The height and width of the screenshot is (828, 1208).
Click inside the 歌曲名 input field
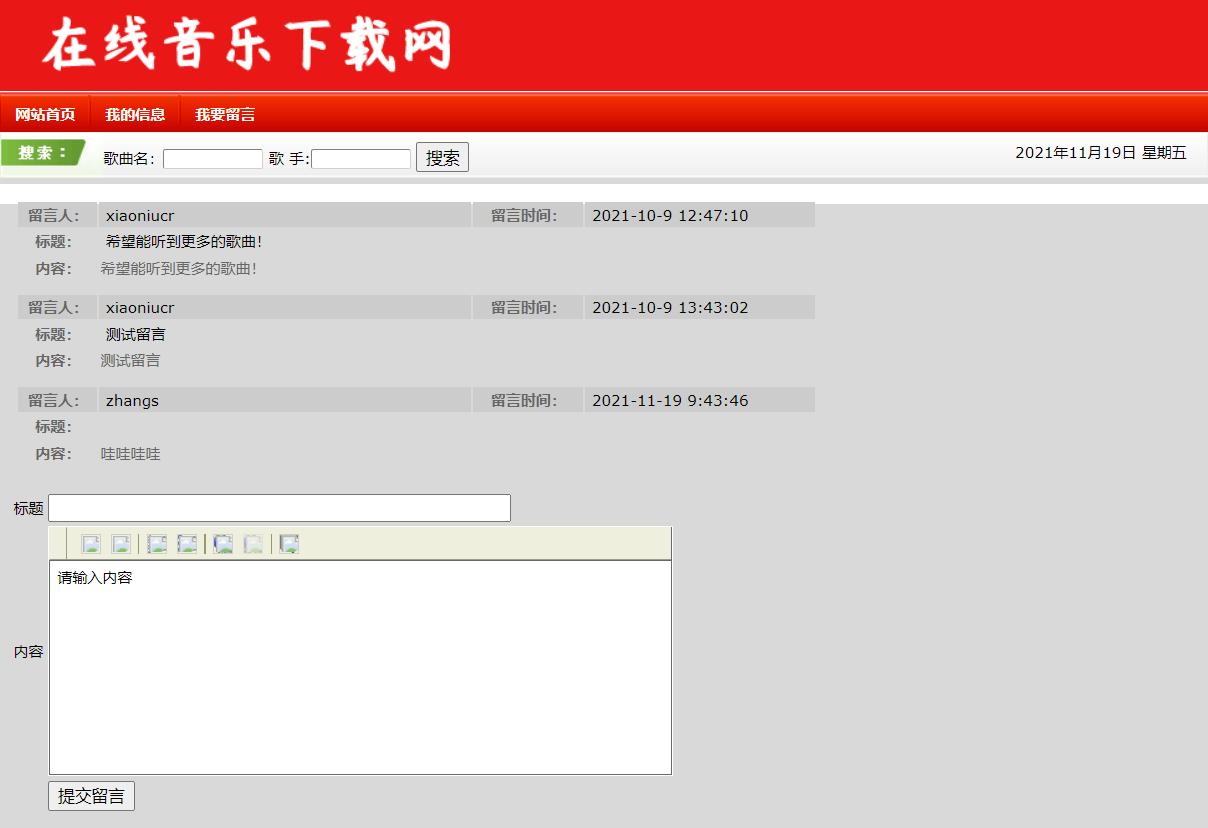coord(212,157)
